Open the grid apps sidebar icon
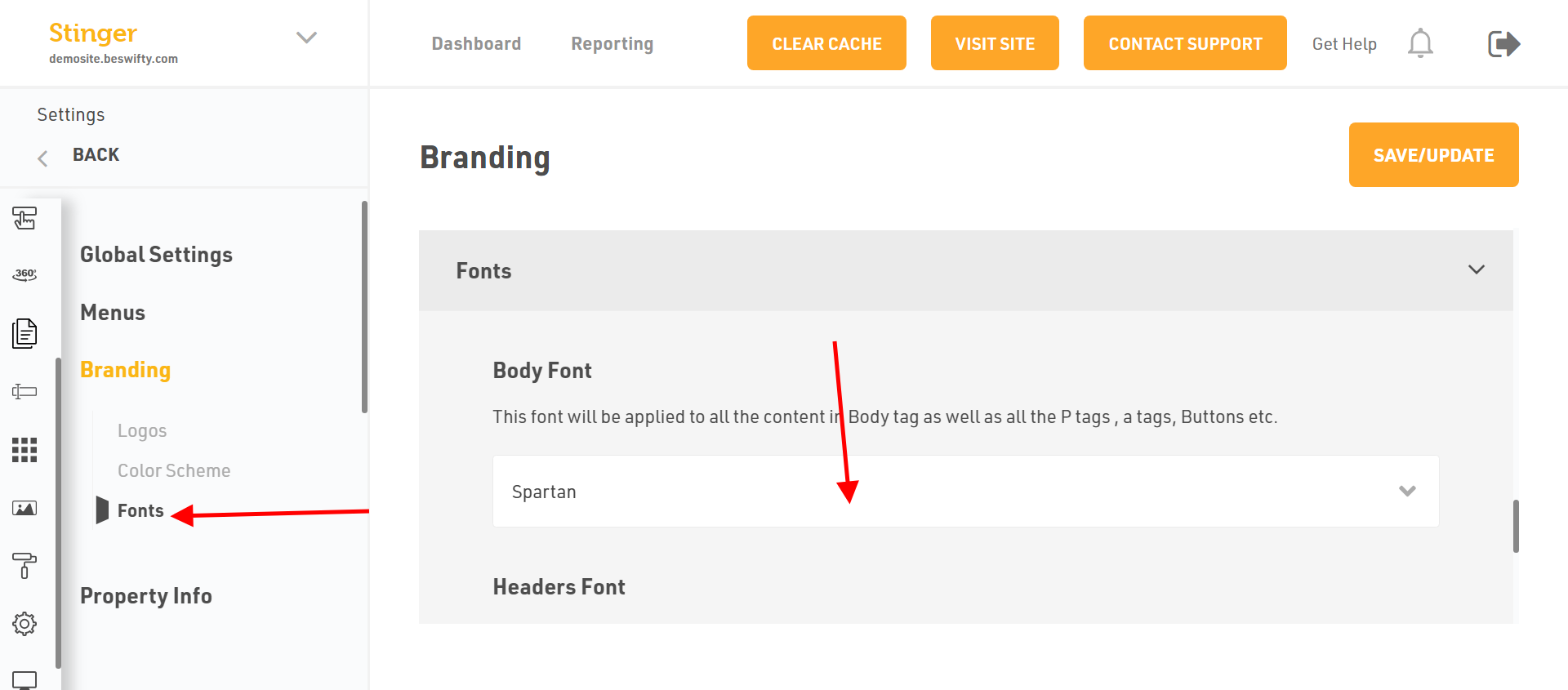Screen dimensions: 1568x690 tap(24, 450)
